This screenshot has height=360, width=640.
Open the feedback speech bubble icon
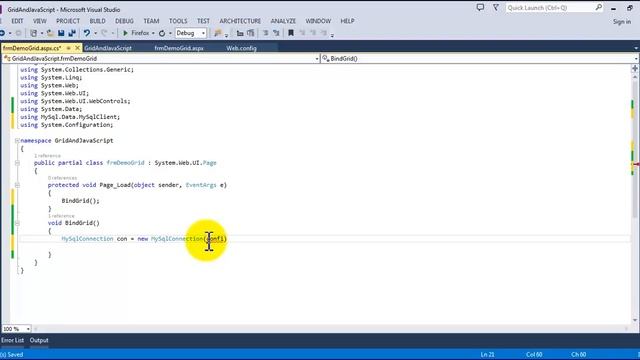point(480,7)
